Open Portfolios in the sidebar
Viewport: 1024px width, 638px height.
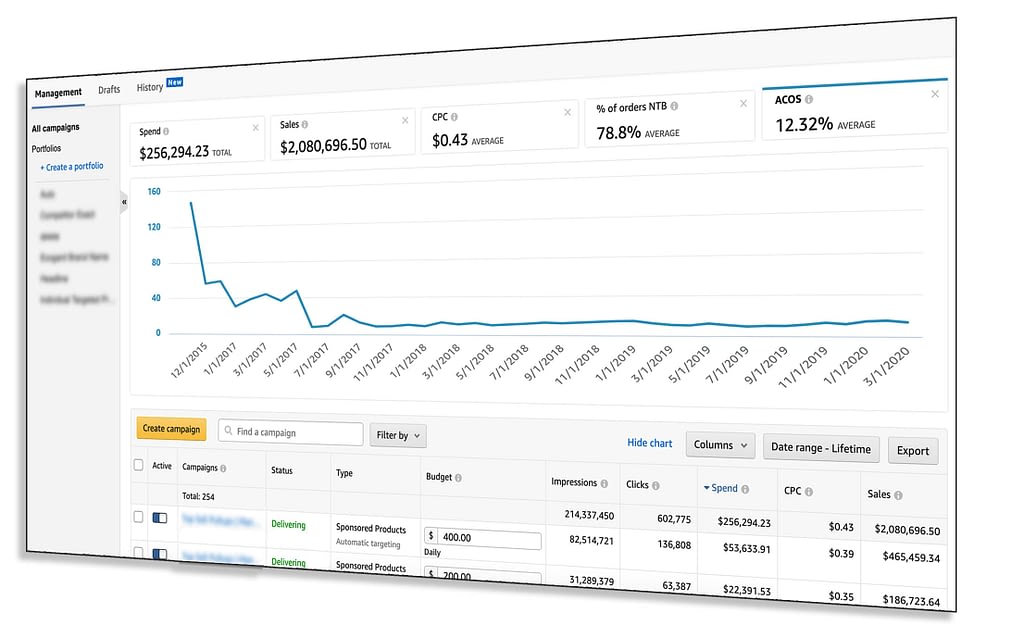[46, 148]
